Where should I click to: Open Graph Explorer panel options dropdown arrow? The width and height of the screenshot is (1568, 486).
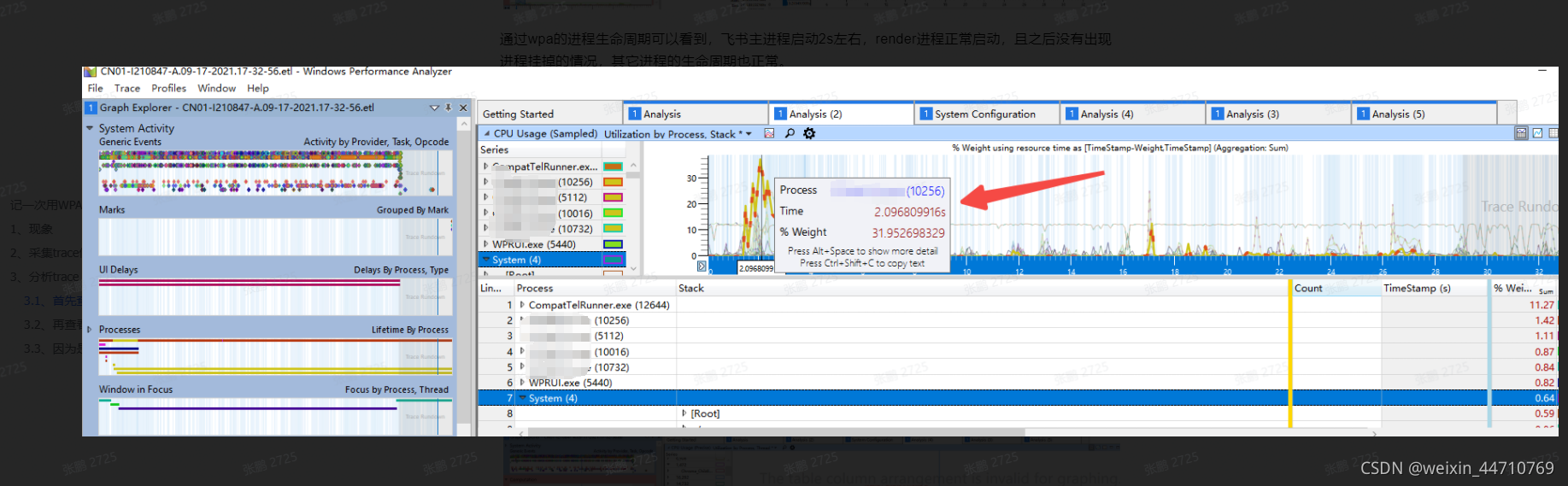tap(434, 108)
